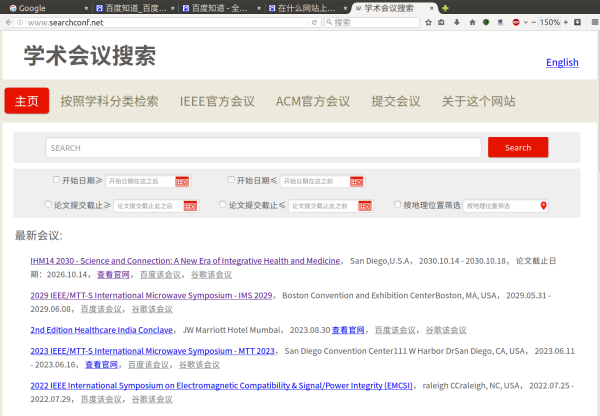Open the 2nd Edition Healthcare India Conclave link

click(x=103, y=329)
